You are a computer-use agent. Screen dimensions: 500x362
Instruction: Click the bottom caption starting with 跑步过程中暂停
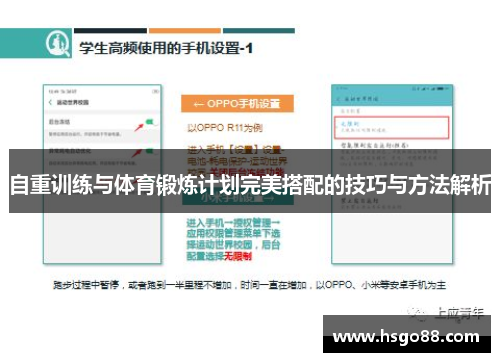point(249,285)
